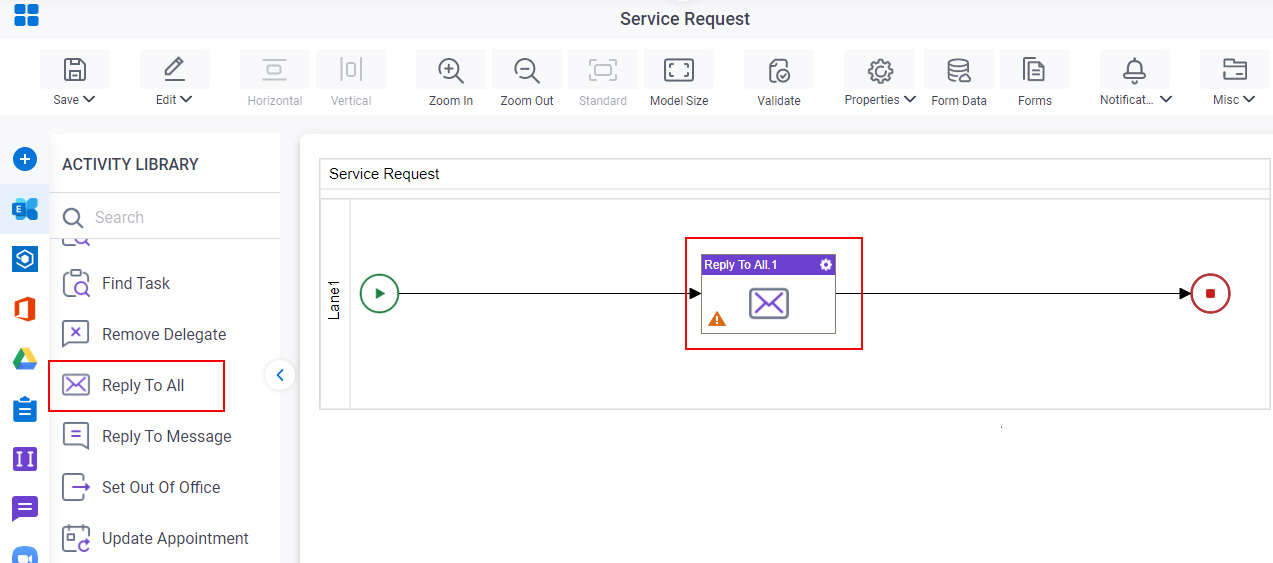This screenshot has height=563, width=1273.
Task: Select the purple chat sidebar icon
Action: (25, 509)
